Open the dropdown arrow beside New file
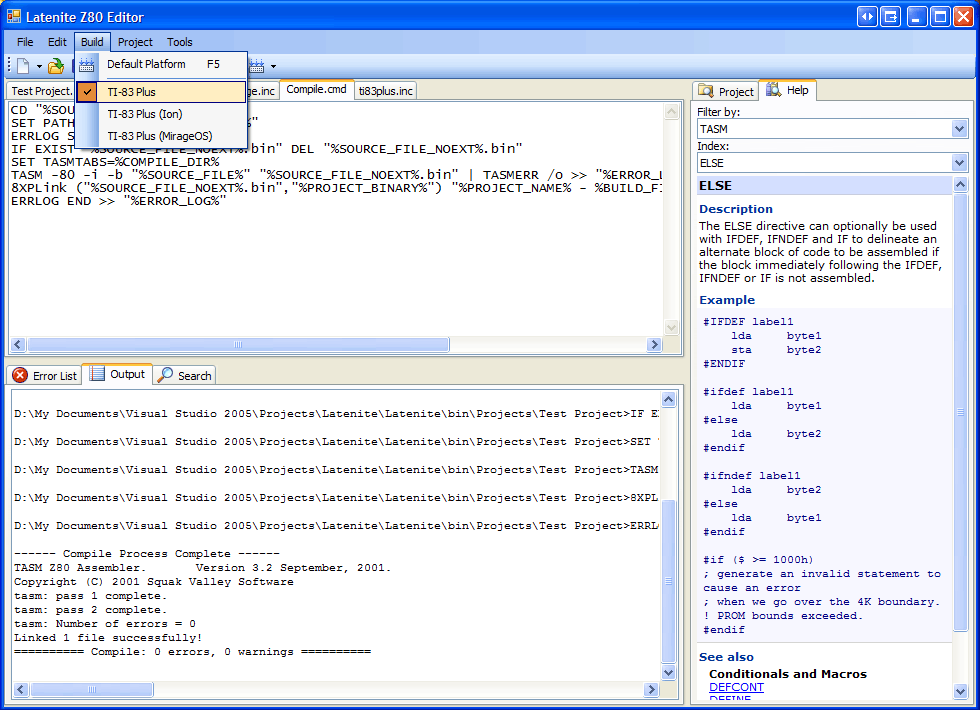Viewport: 980px width, 710px height. tap(39, 67)
